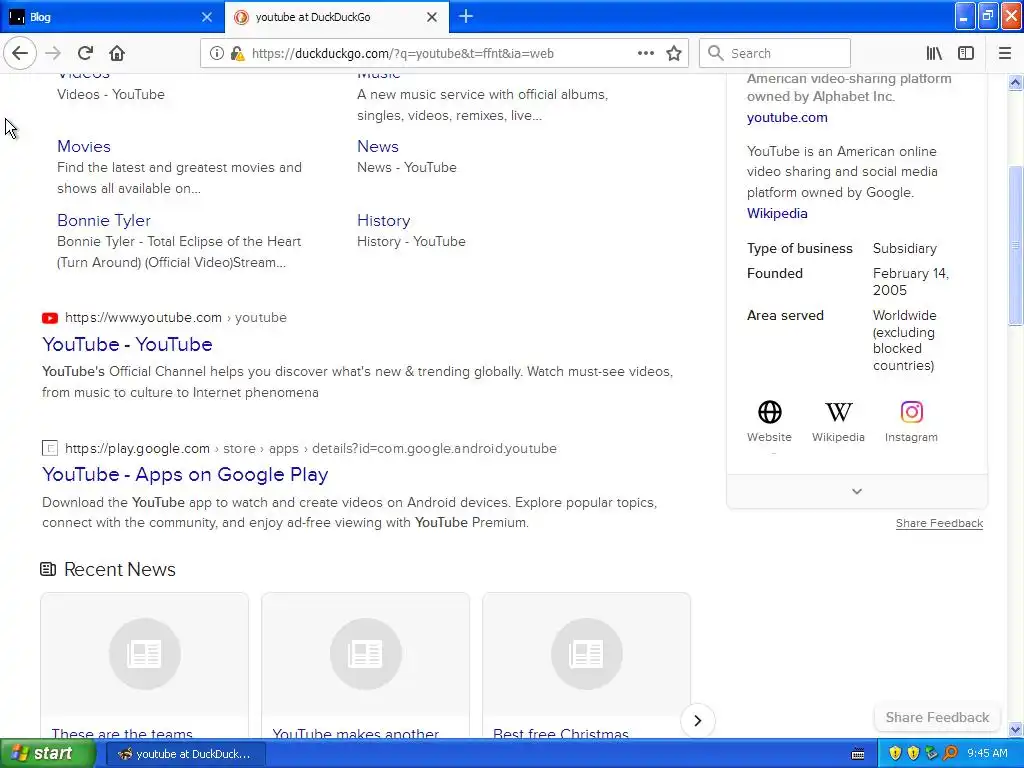Open the Instagram profile icon
The image size is (1024, 768).
click(x=912, y=412)
